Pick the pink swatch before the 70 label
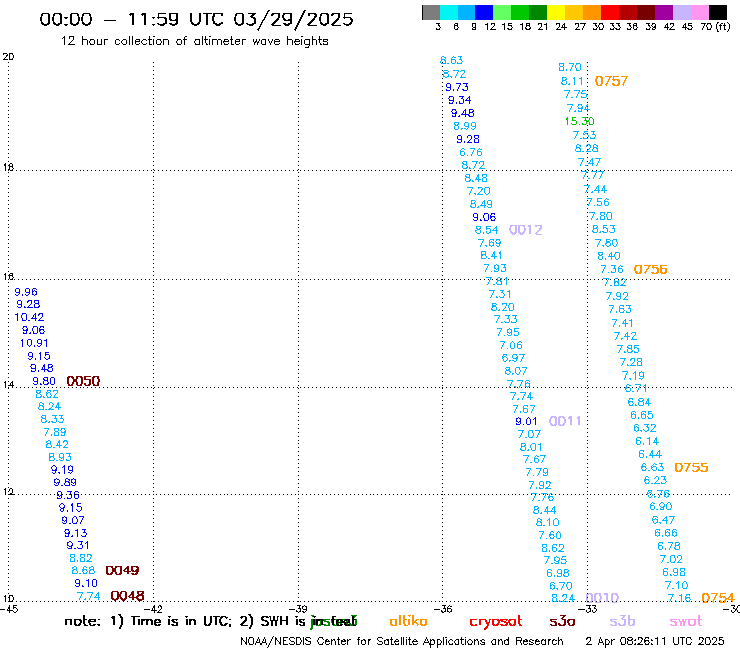This screenshot has width=740, height=650. coord(699,12)
